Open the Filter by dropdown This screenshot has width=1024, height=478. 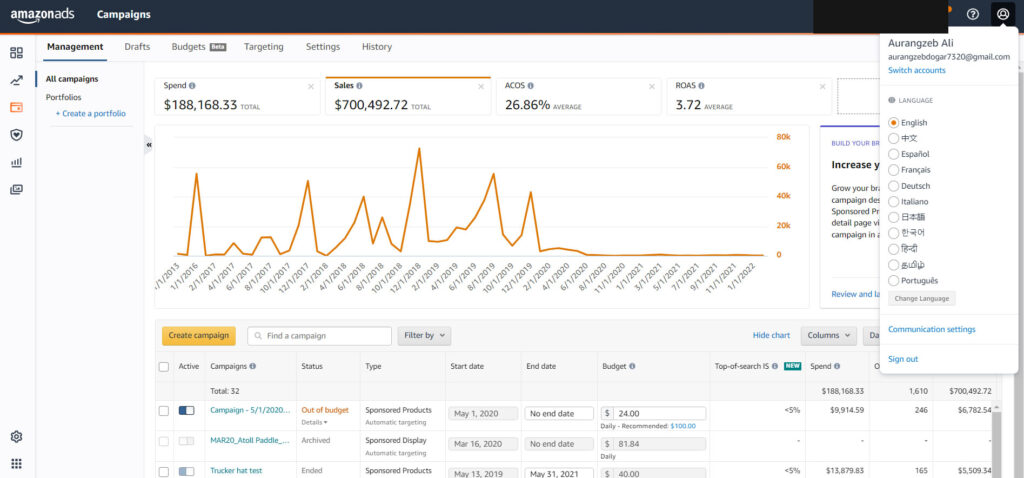424,336
